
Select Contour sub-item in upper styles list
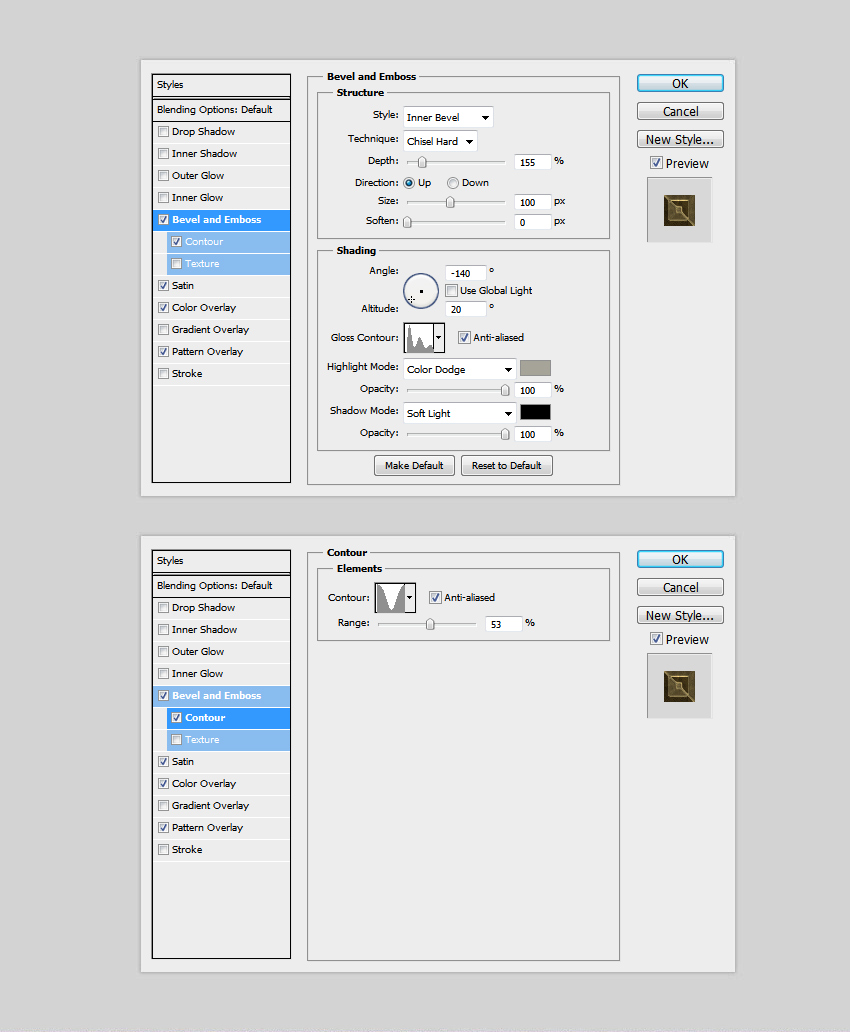pyautogui.click(x=228, y=242)
